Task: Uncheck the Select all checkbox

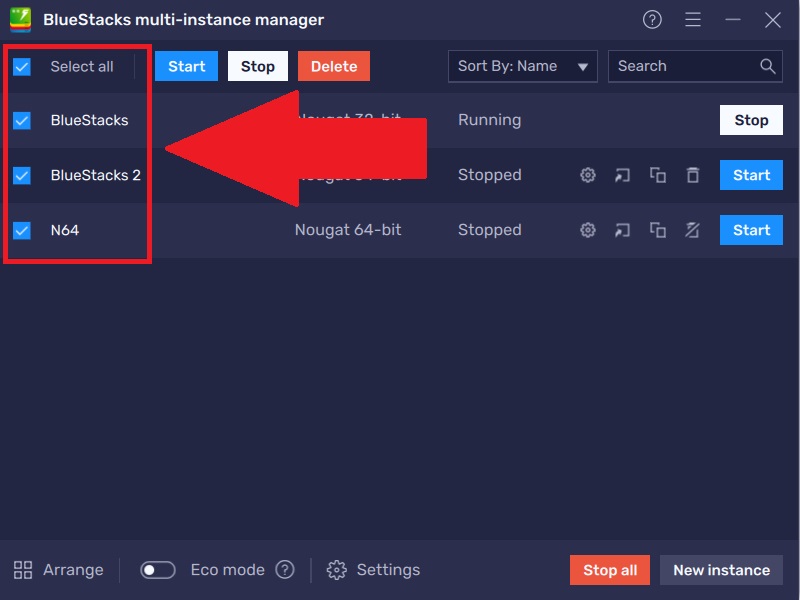Action: click(x=22, y=67)
